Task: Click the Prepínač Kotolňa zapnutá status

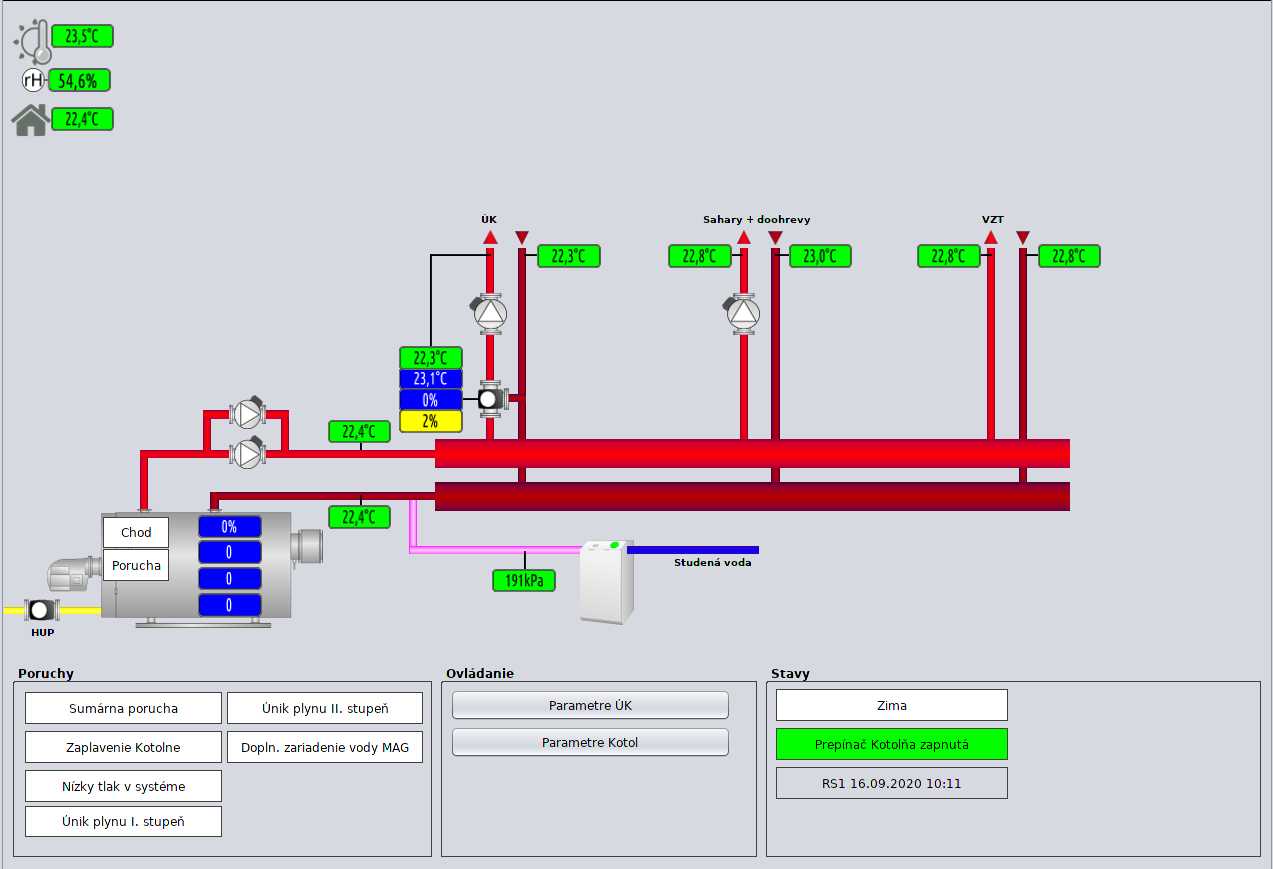Action: (891, 744)
